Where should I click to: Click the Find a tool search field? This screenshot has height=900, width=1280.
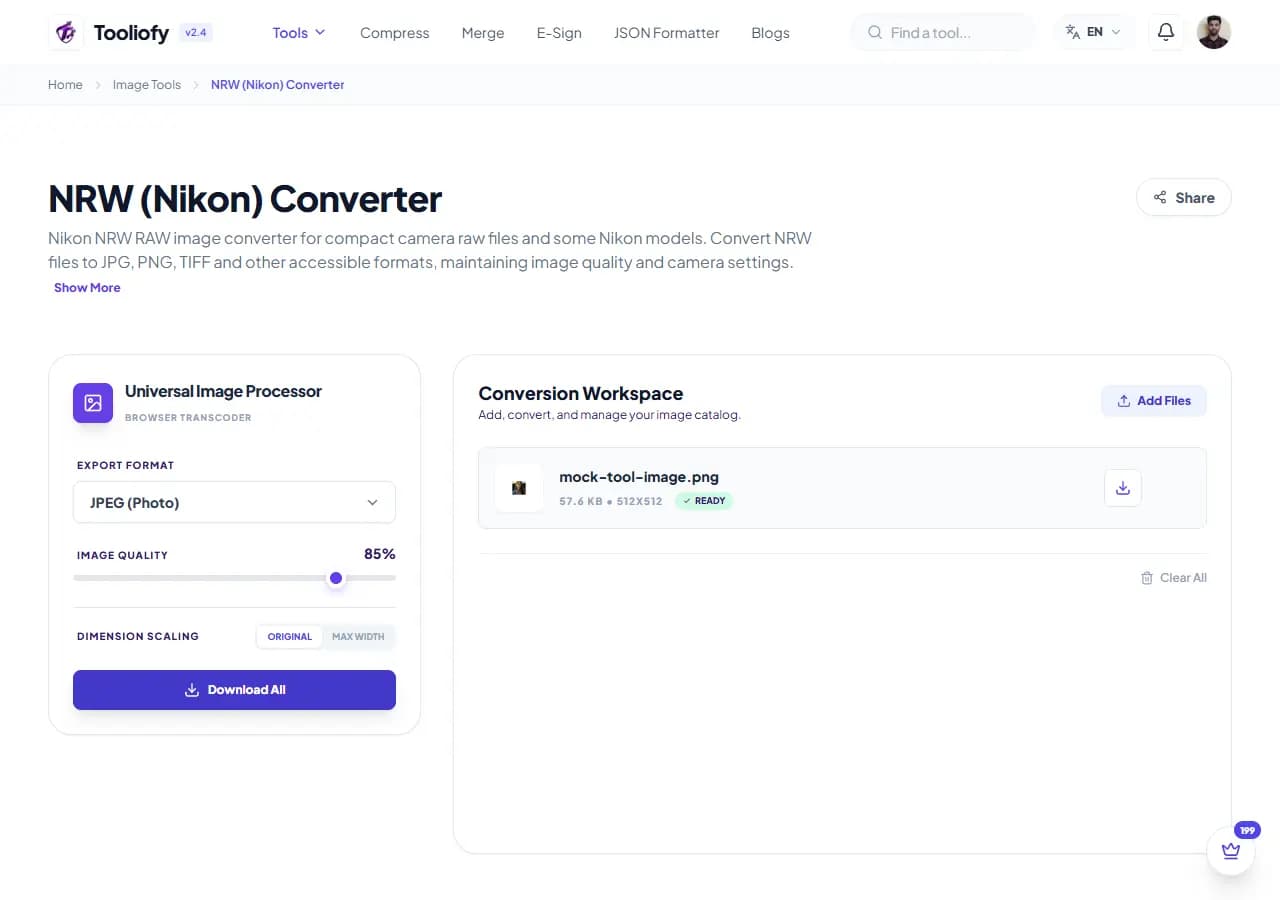(x=943, y=32)
